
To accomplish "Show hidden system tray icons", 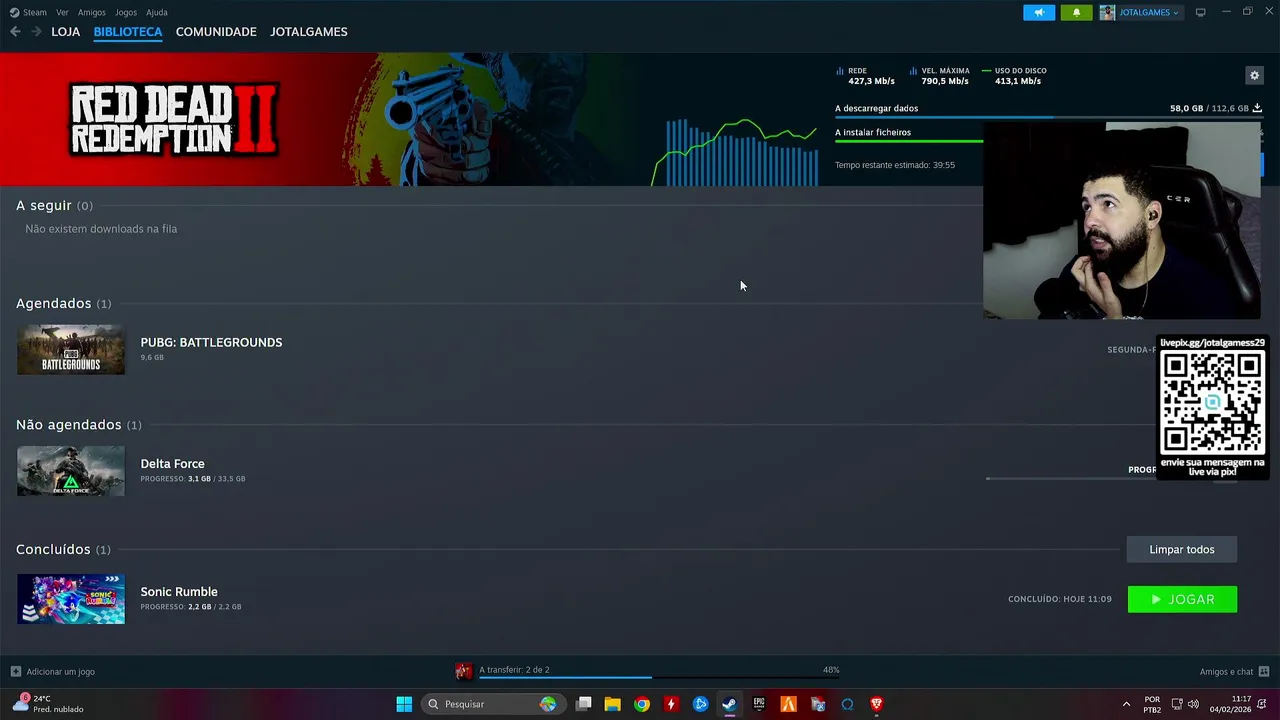I will pyautogui.click(x=1126, y=704).
